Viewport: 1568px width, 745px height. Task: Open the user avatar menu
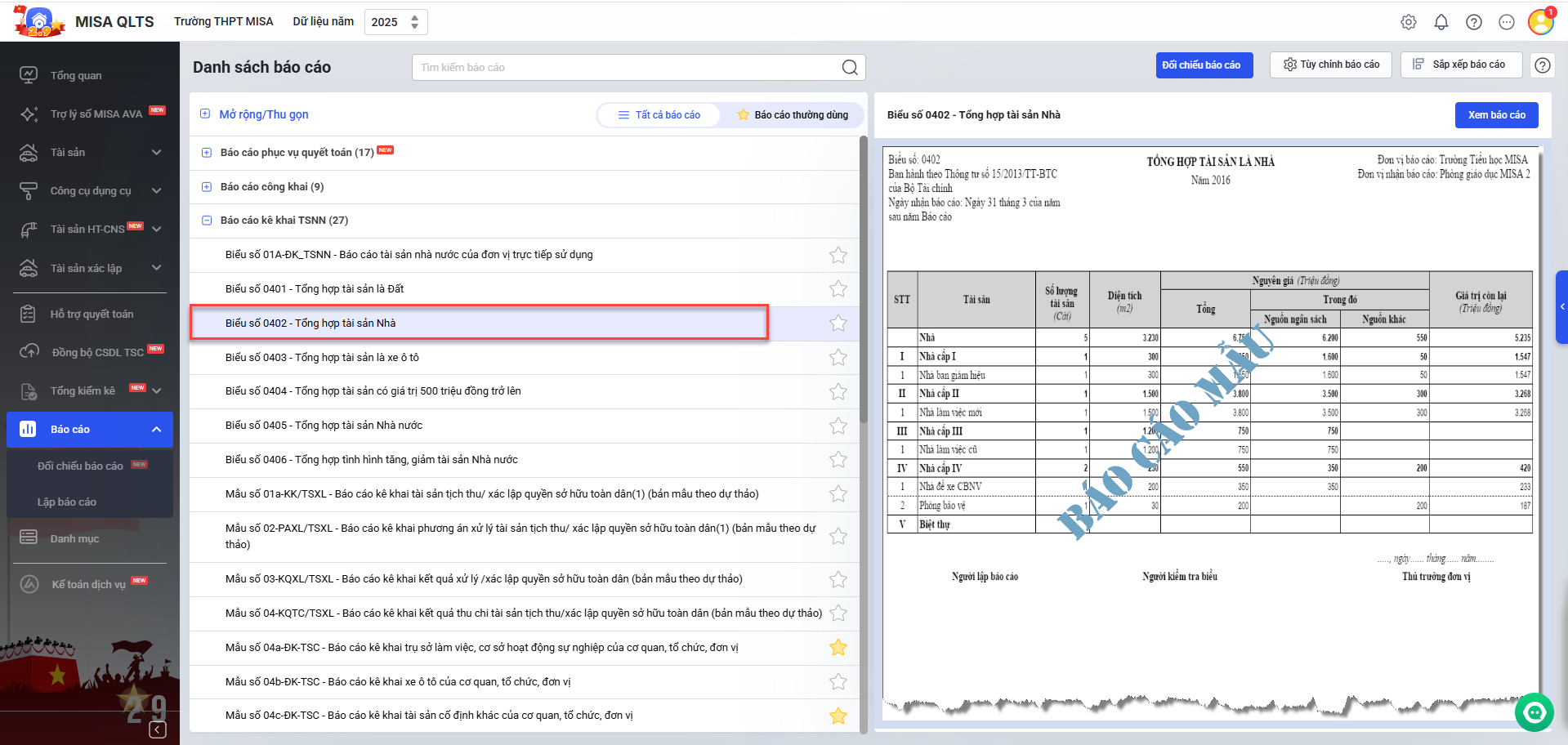[1540, 22]
